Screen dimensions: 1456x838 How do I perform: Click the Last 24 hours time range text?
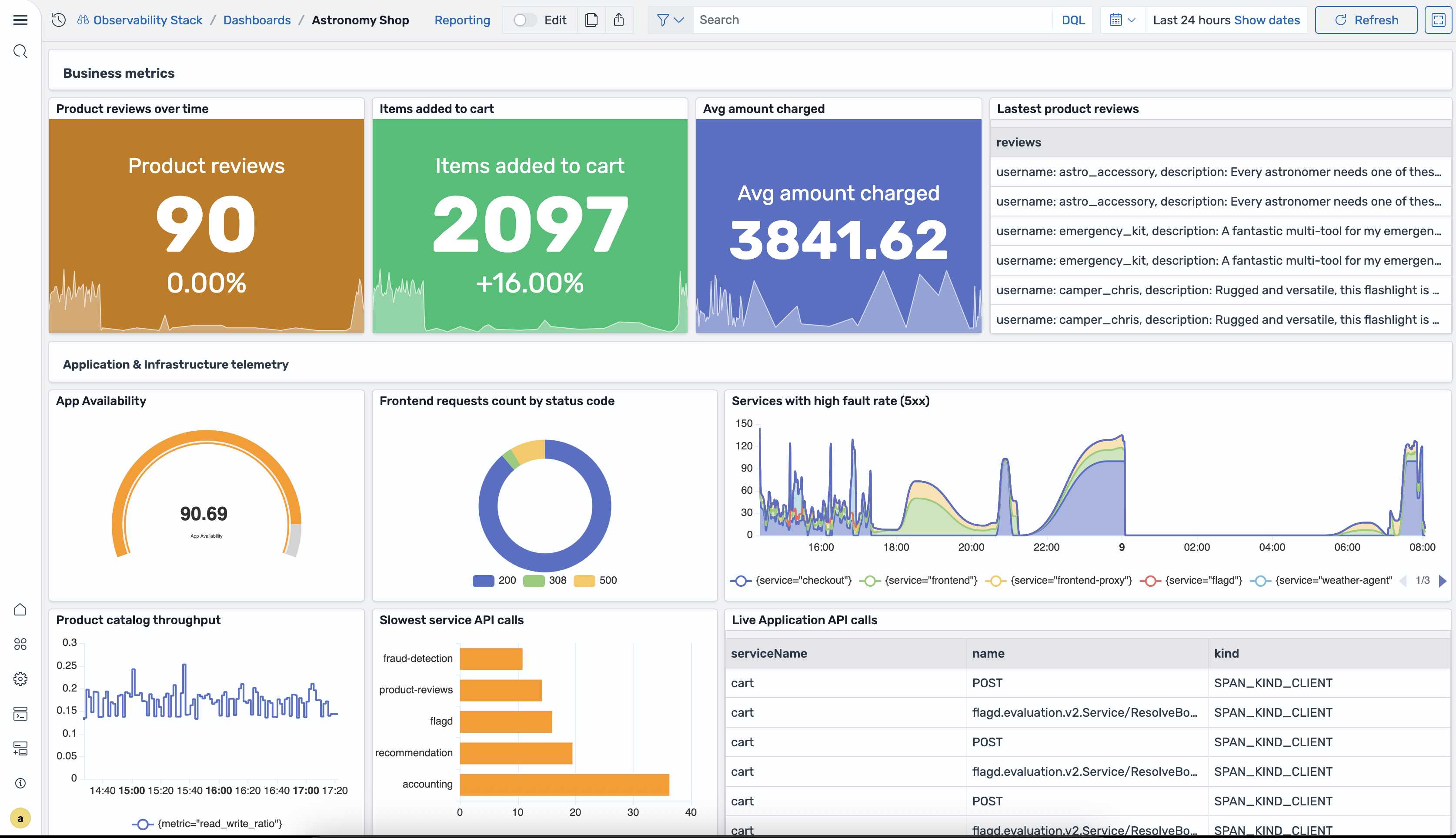(x=1192, y=20)
